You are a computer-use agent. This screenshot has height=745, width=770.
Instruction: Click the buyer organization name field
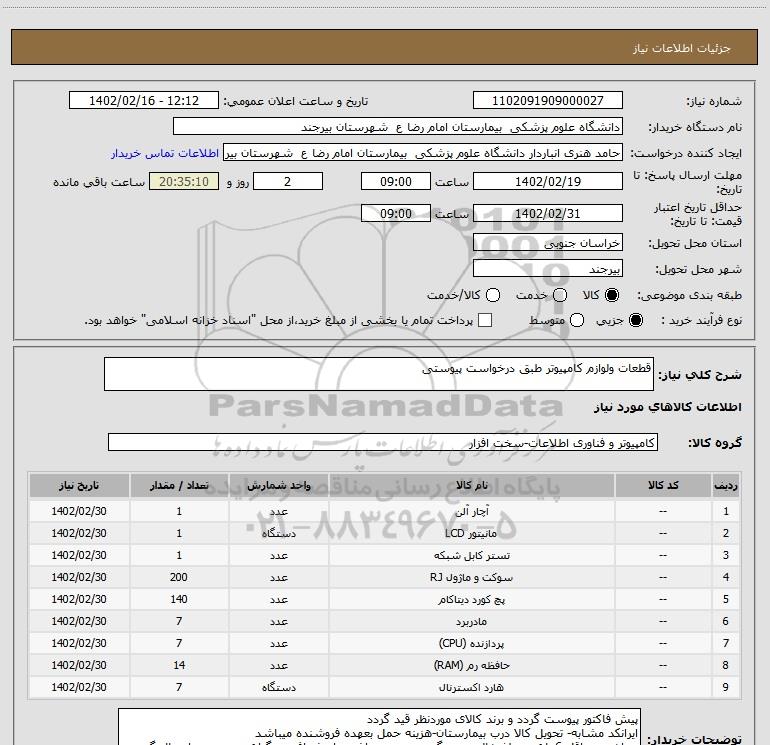pos(398,127)
